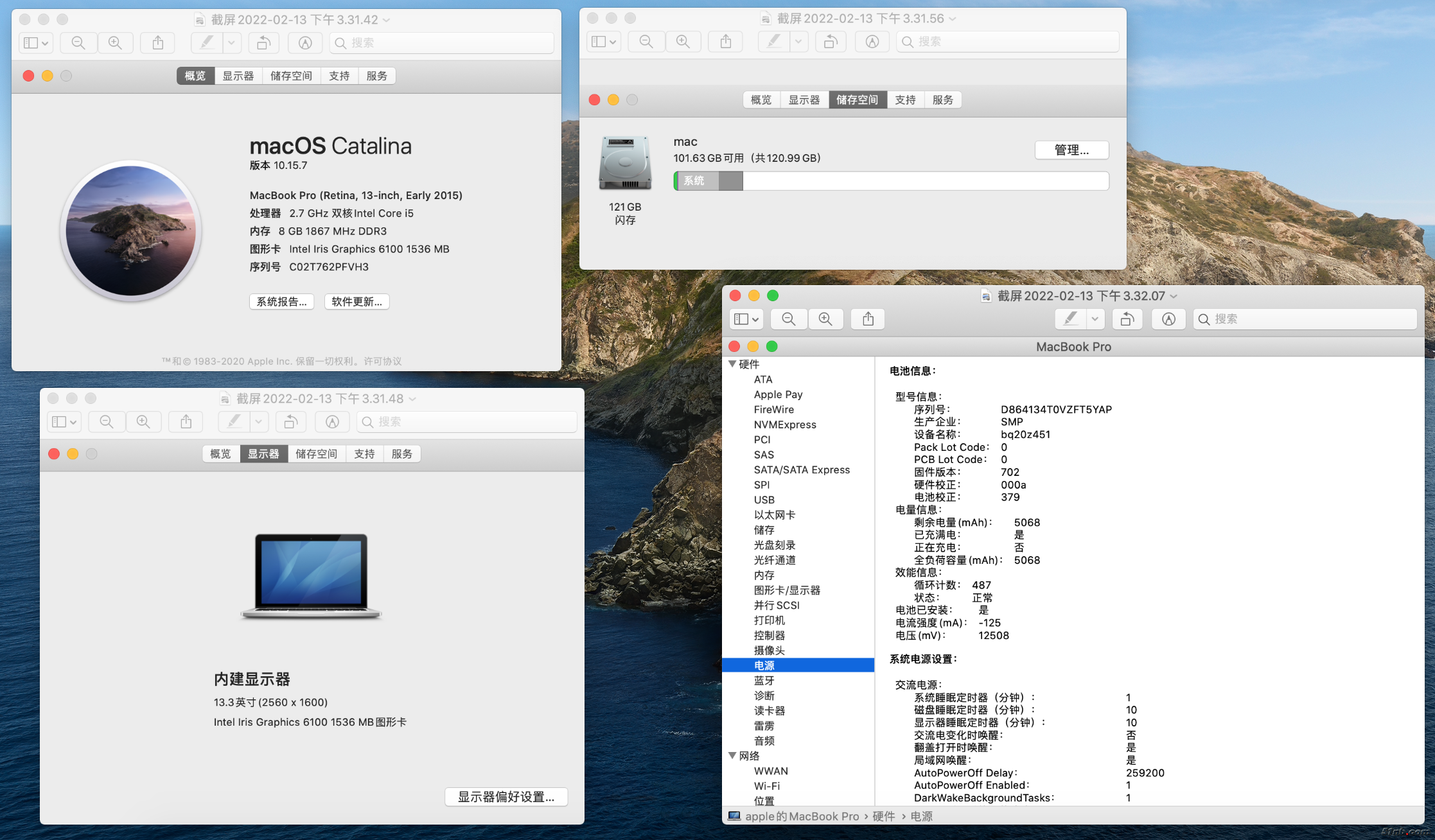Select 图形卡/显示器 in hardware tree
Image resolution: width=1435 pixels, height=840 pixels.
coord(787,590)
